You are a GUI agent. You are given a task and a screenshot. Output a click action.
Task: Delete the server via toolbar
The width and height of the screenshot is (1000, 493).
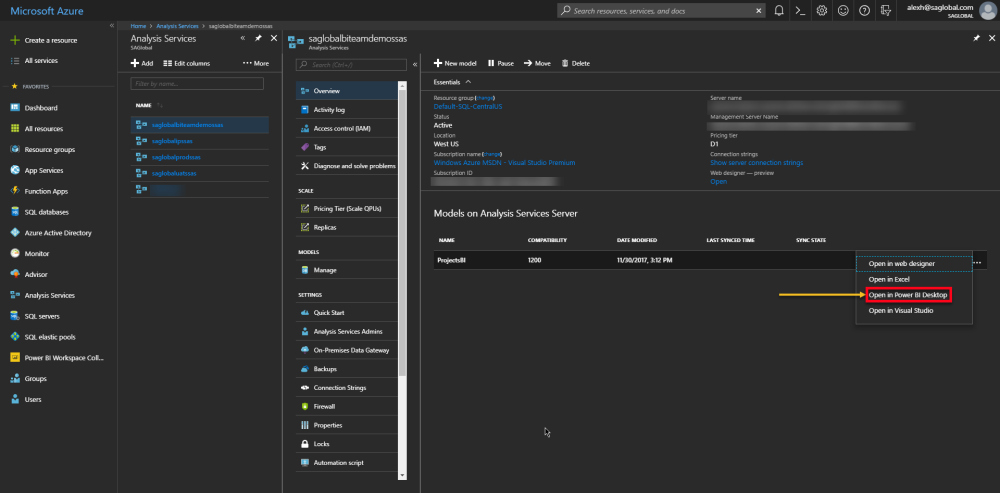pos(576,63)
